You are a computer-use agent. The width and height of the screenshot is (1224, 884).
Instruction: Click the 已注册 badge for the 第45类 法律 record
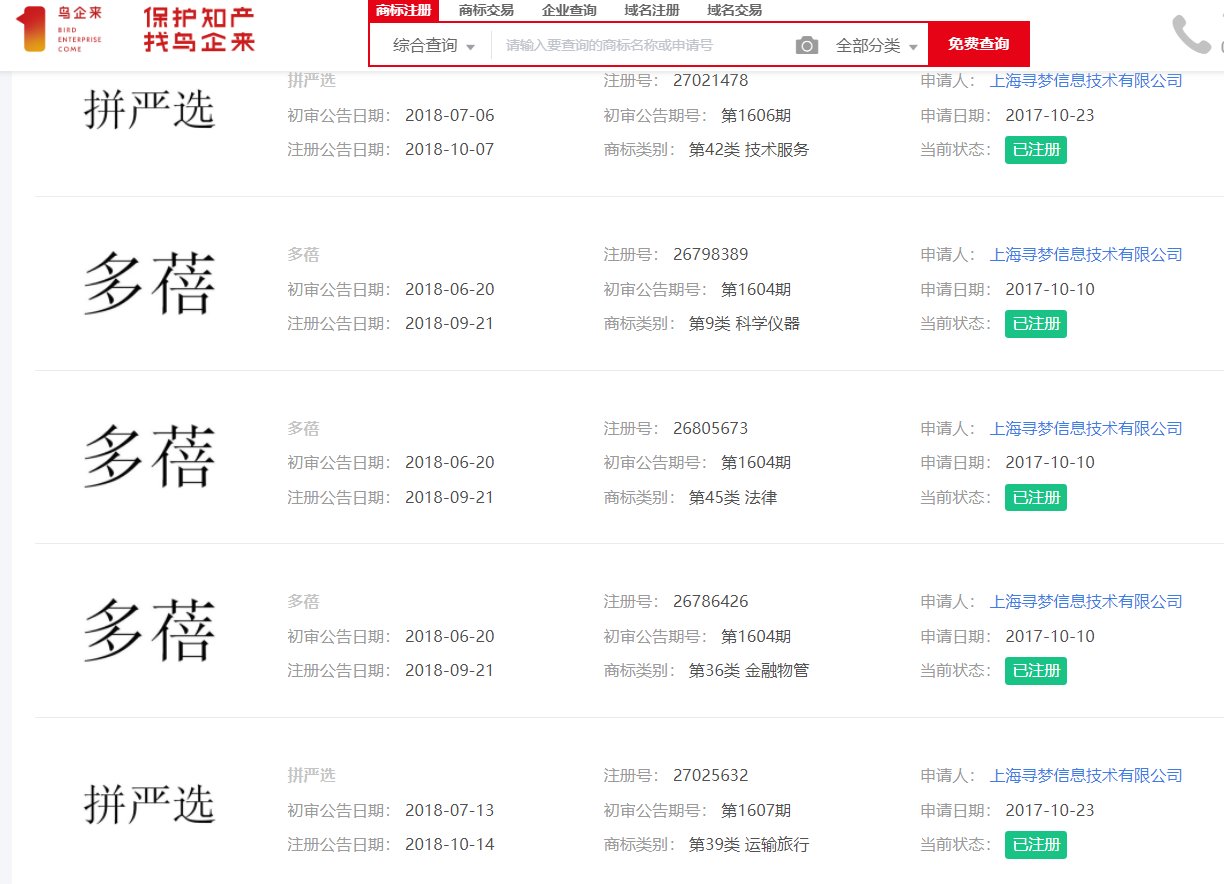pos(1035,497)
